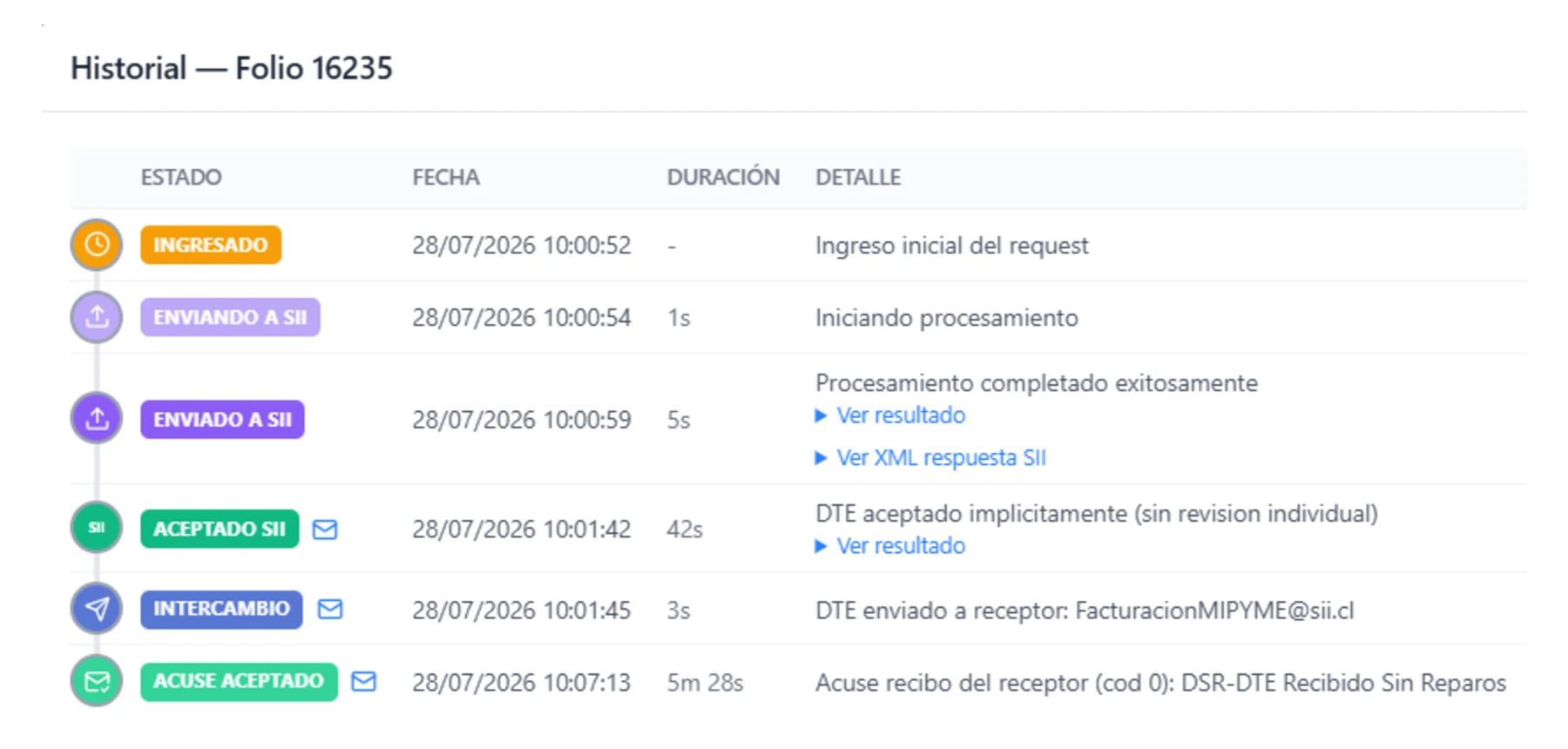Click 'Iniciando procesamiento' detail text
Viewport: 1568px width, 749px height.
pos(947,318)
